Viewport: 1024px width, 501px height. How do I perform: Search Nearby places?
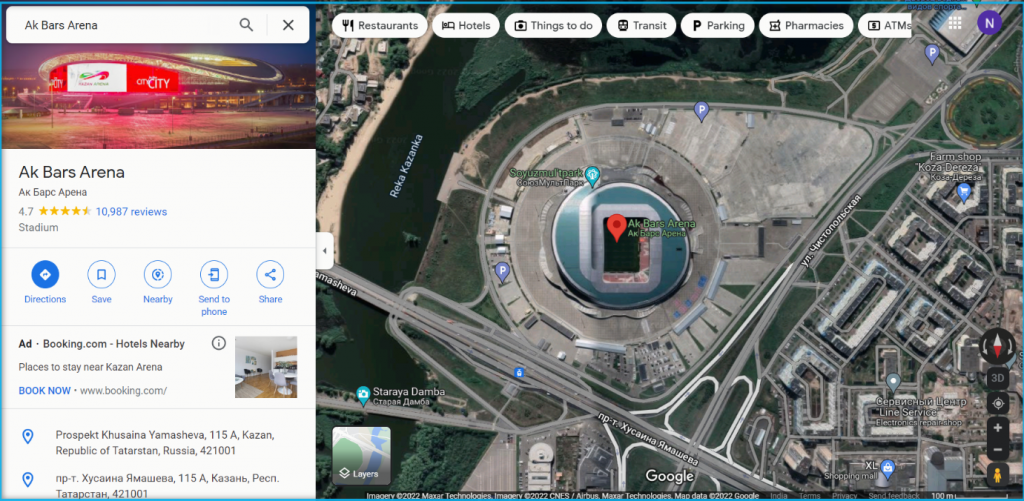pos(157,274)
